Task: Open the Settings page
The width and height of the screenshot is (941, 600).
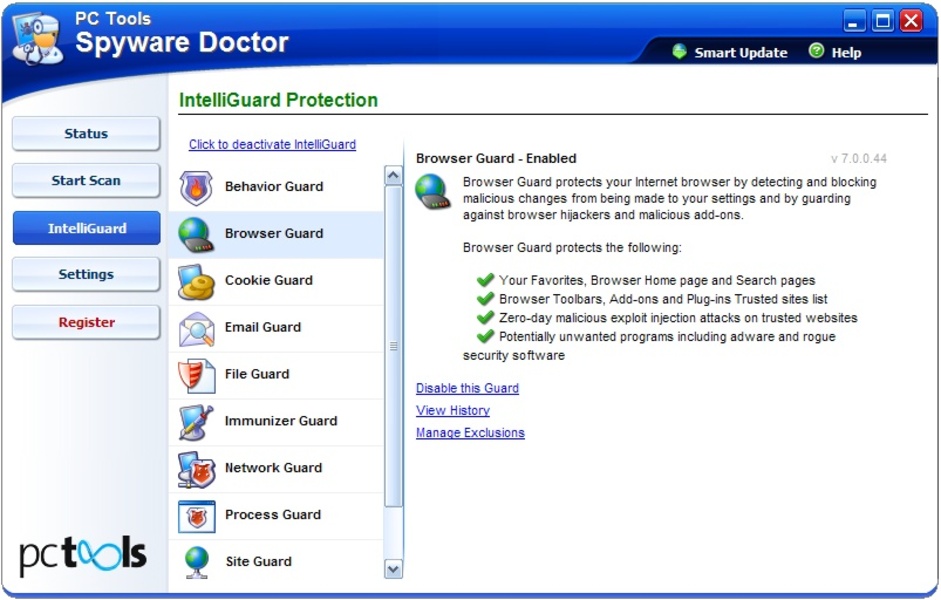Action: point(86,275)
